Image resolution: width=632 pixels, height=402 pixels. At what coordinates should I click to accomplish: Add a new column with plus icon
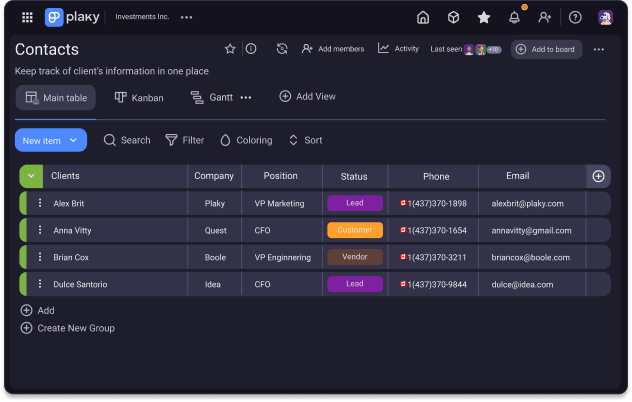pos(598,176)
